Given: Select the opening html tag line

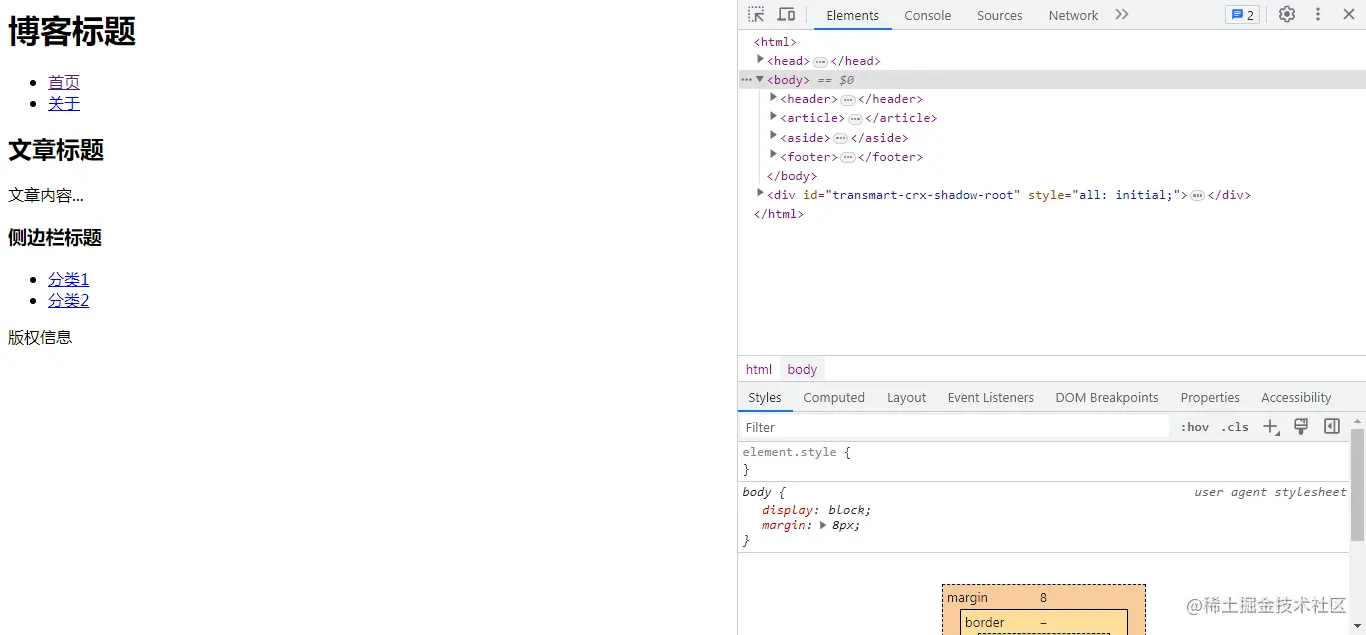Looking at the screenshot, I should 775,42.
